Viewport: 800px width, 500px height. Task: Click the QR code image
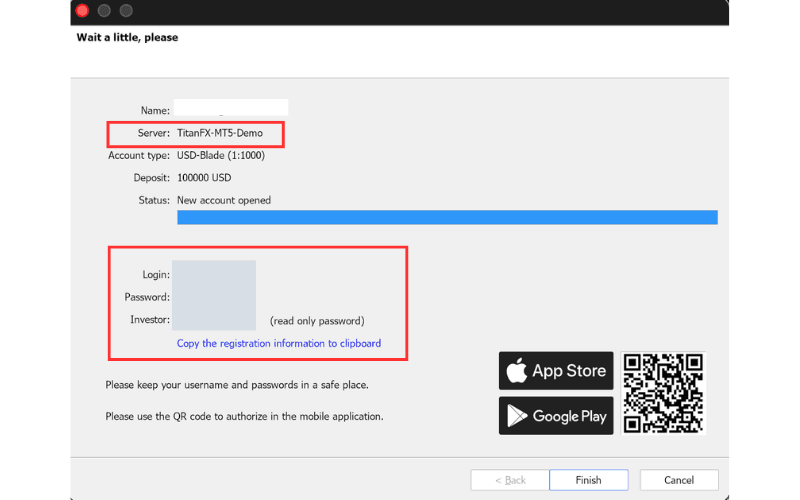click(x=663, y=393)
